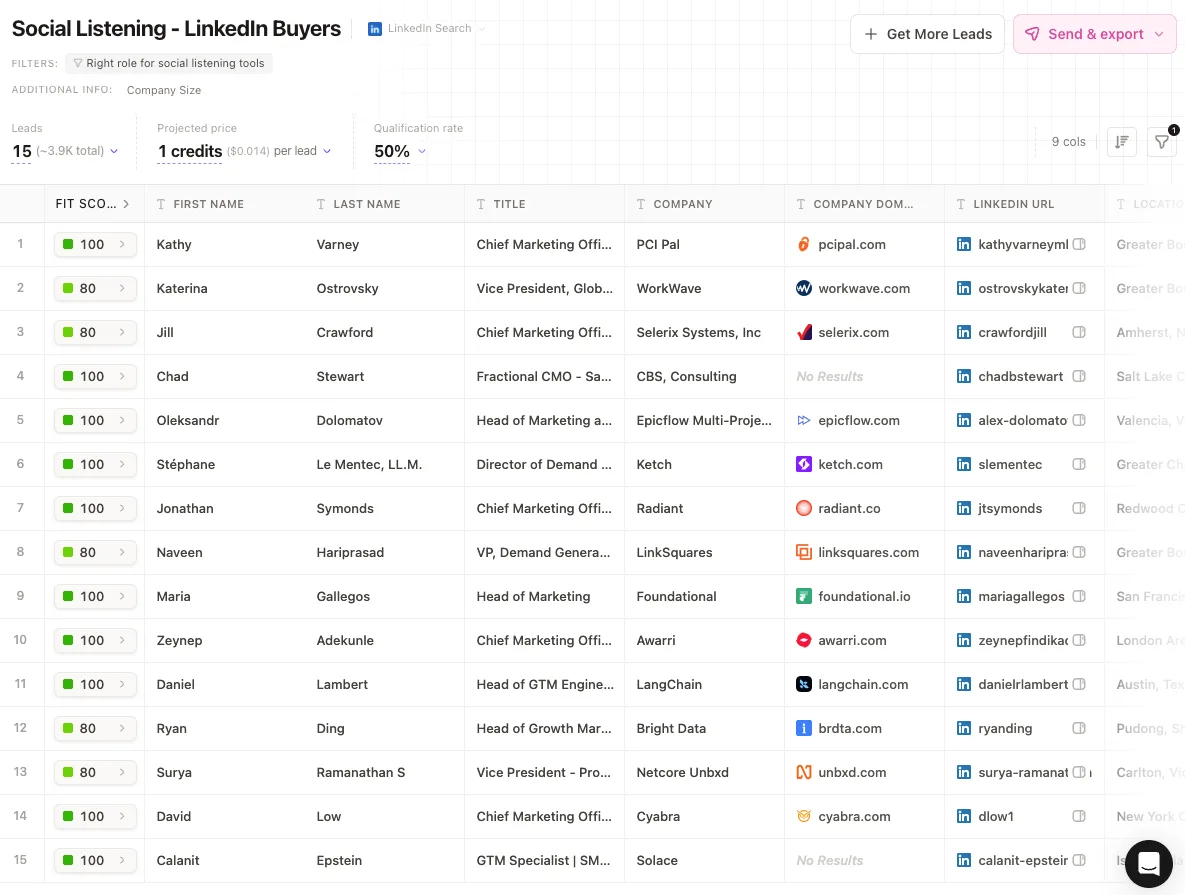Click LinkedIn icon in David Low's row
The image size is (1185, 895).
[x=964, y=816]
